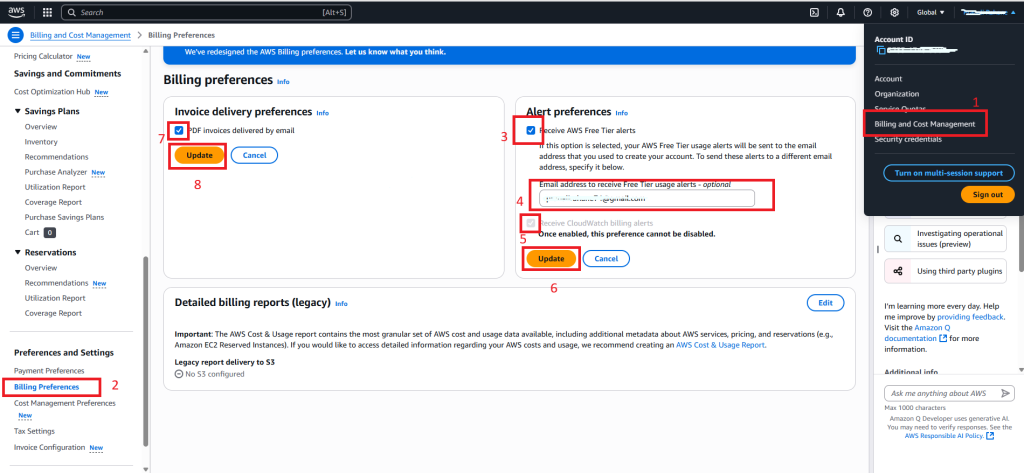The height and width of the screenshot is (473, 1024).
Task: Click the magnifier icon for Investigating operational issues
Action: pos(897,238)
